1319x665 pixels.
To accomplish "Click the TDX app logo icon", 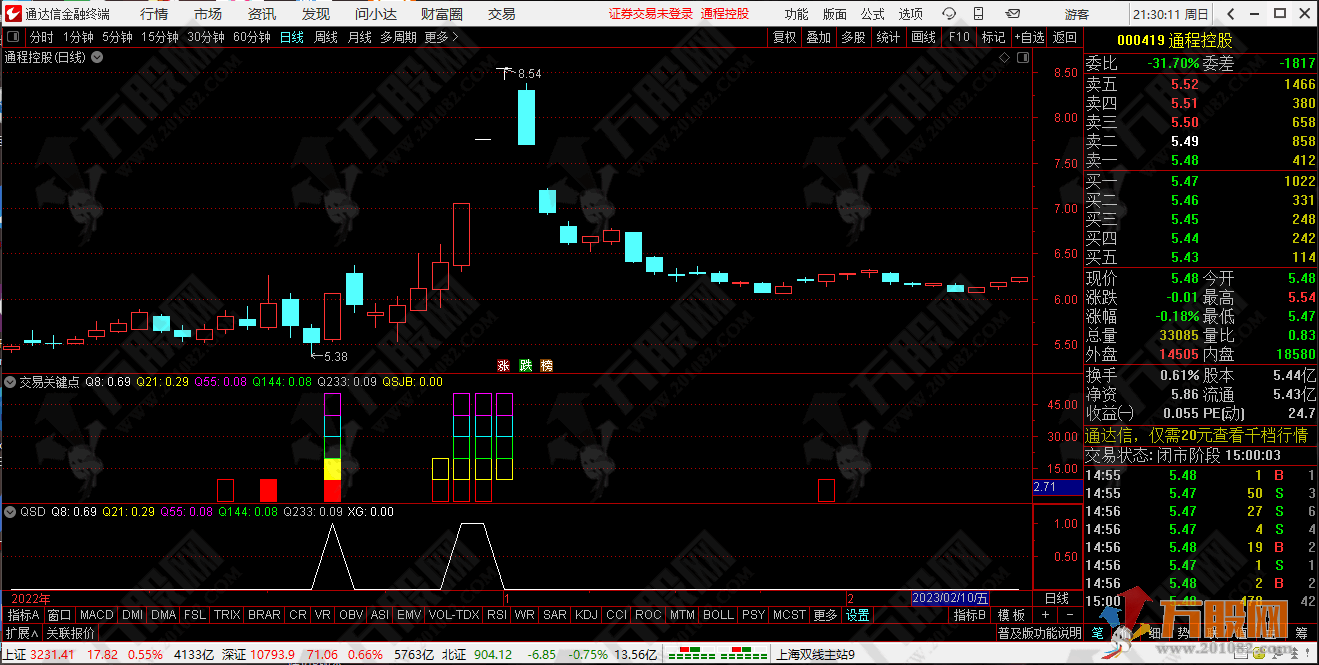I will [x=12, y=14].
